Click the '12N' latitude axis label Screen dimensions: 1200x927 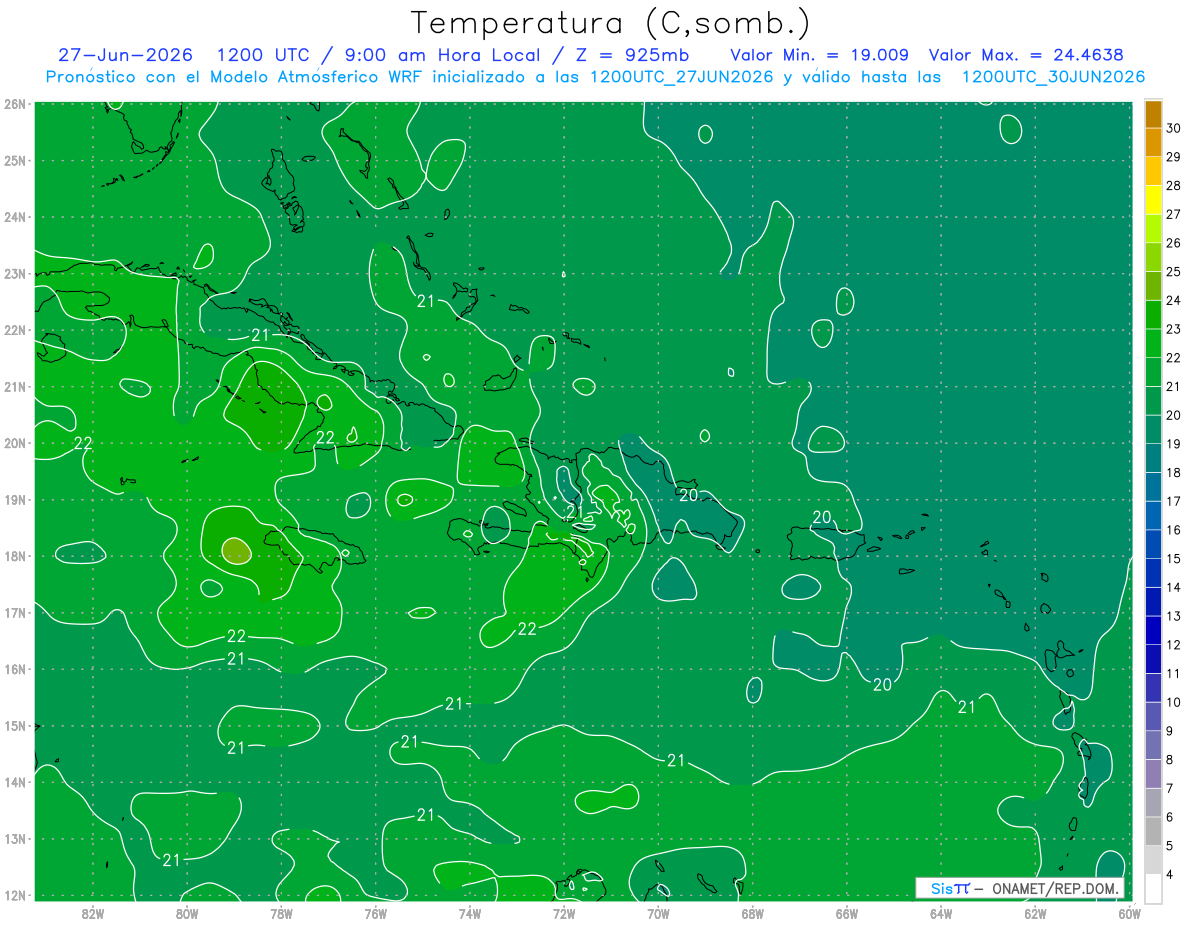coord(15,895)
